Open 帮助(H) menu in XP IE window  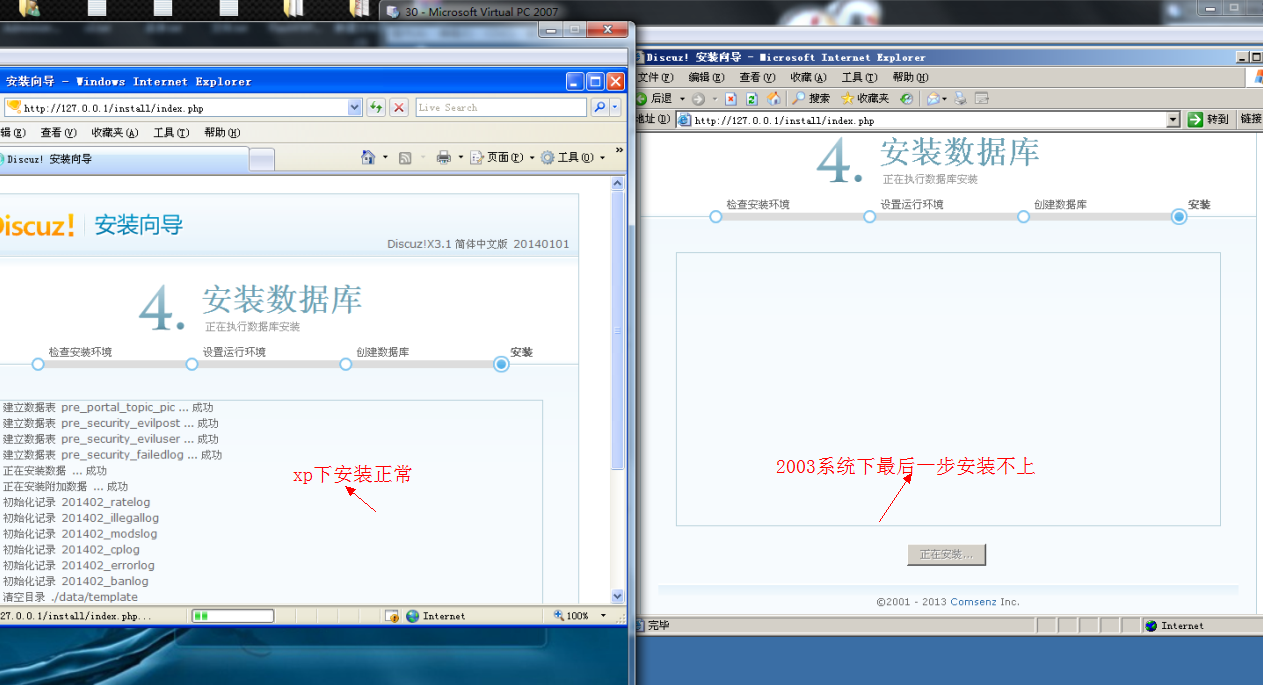222,132
